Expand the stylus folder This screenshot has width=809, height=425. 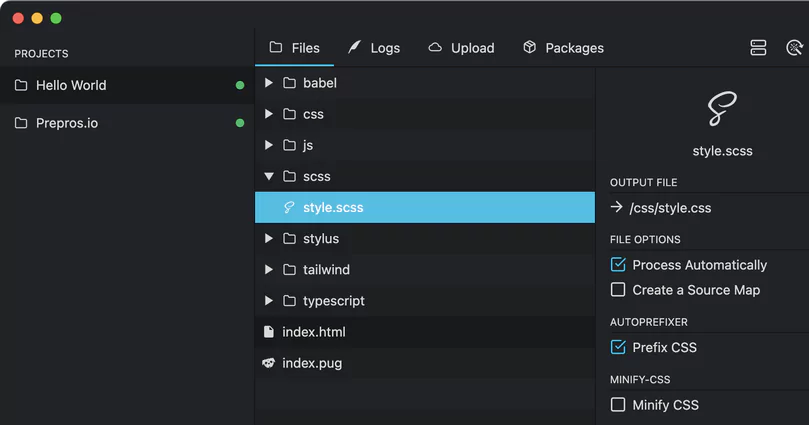pyautogui.click(x=268, y=238)
